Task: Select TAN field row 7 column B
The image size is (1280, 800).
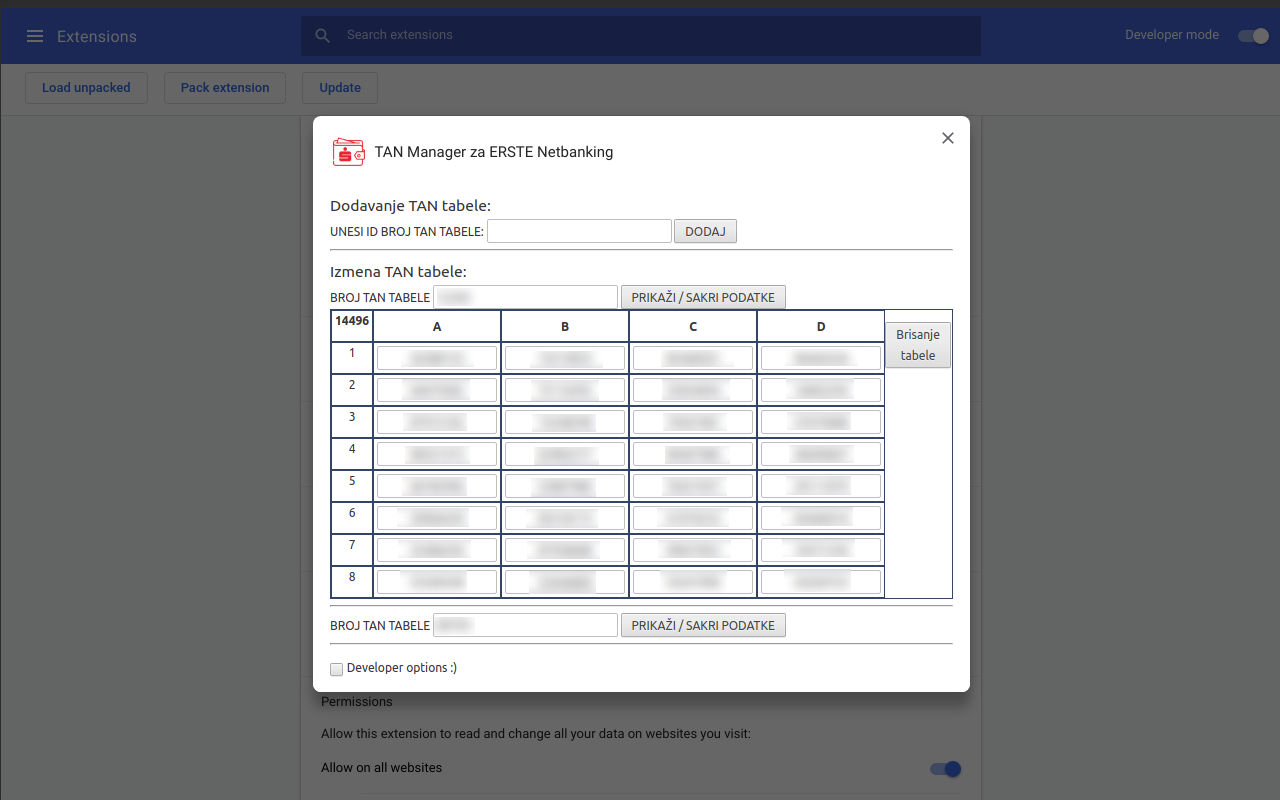Action: coord(565,550)
